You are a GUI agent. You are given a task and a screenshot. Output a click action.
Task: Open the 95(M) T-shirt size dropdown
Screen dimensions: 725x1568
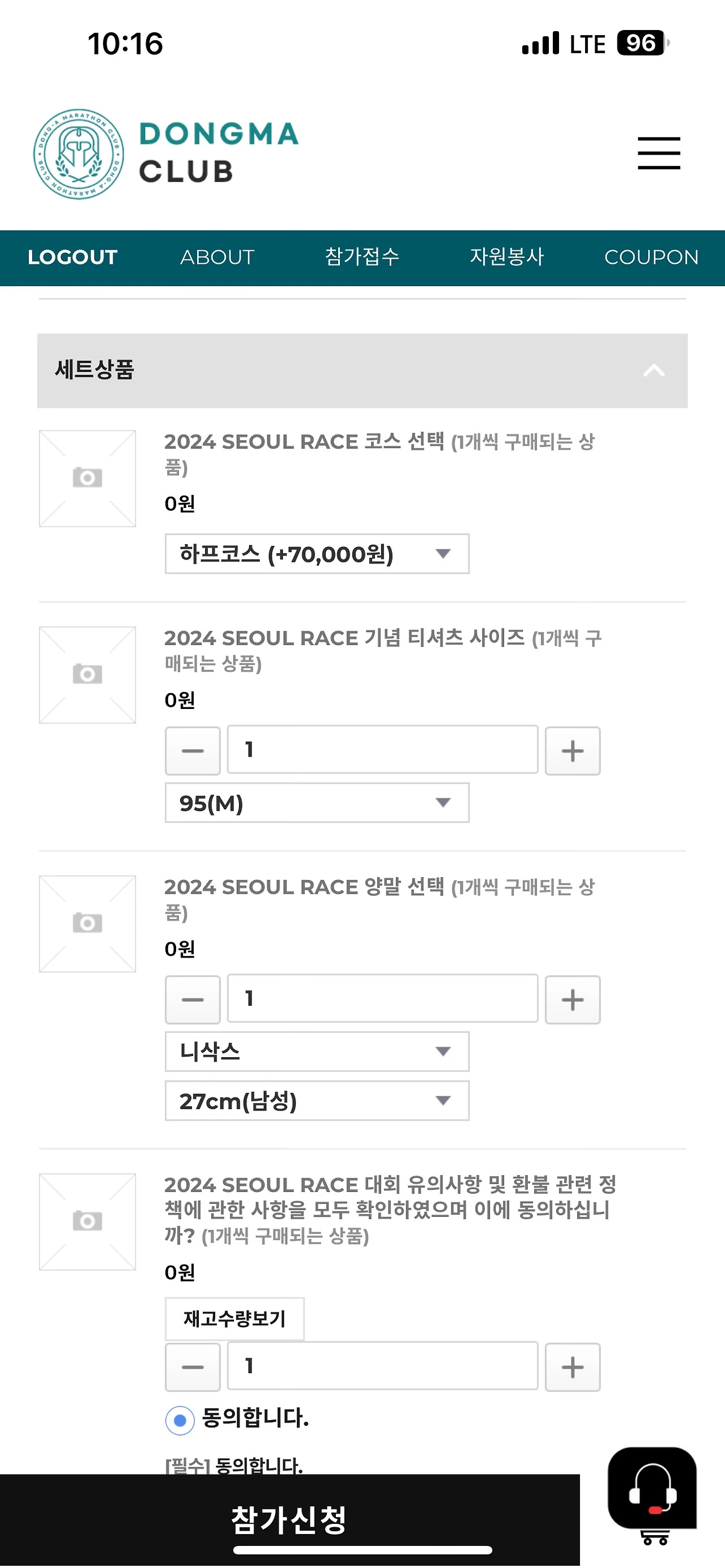coord(317,803)
